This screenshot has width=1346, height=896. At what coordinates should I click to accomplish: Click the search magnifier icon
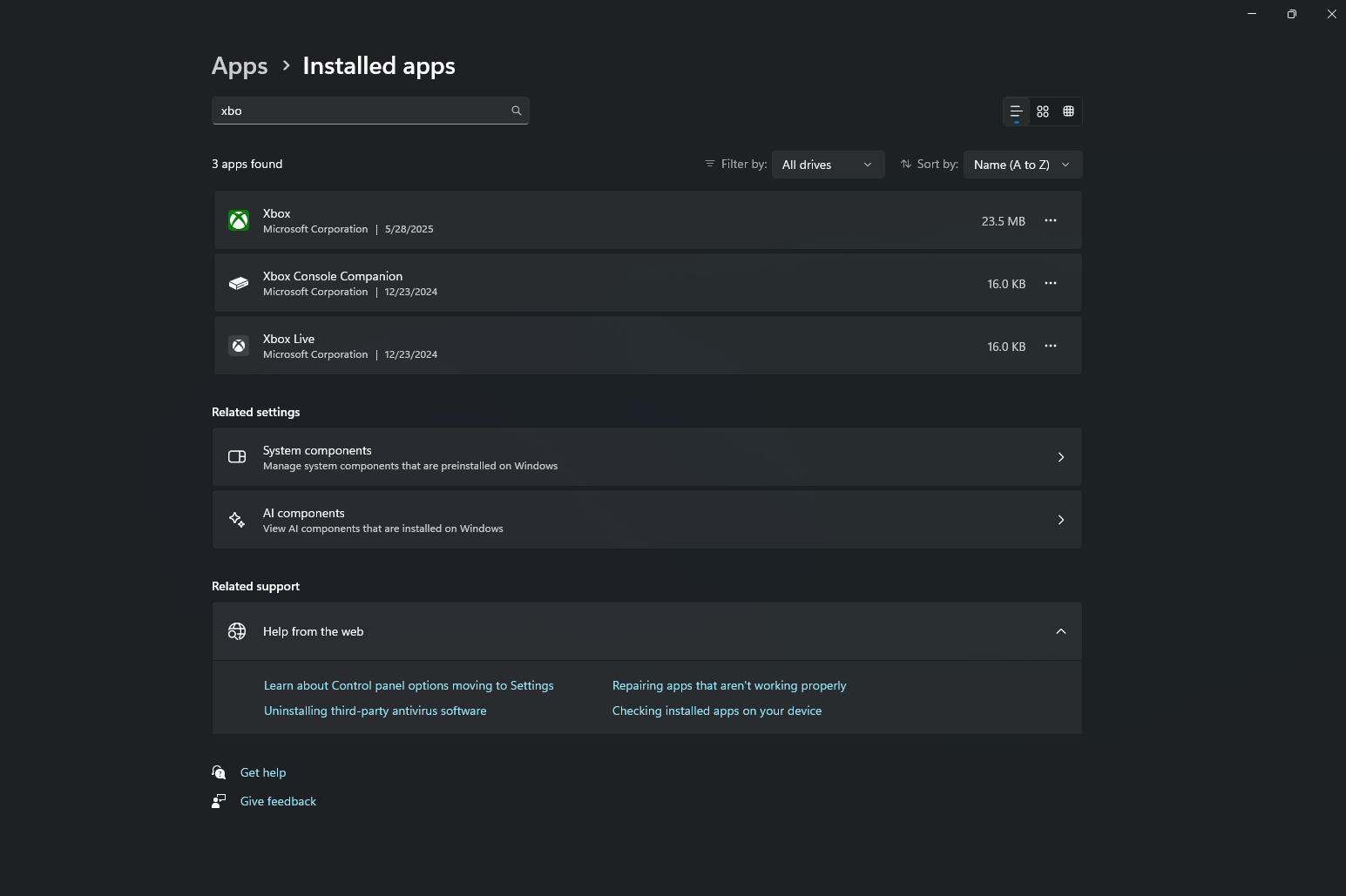517,111
